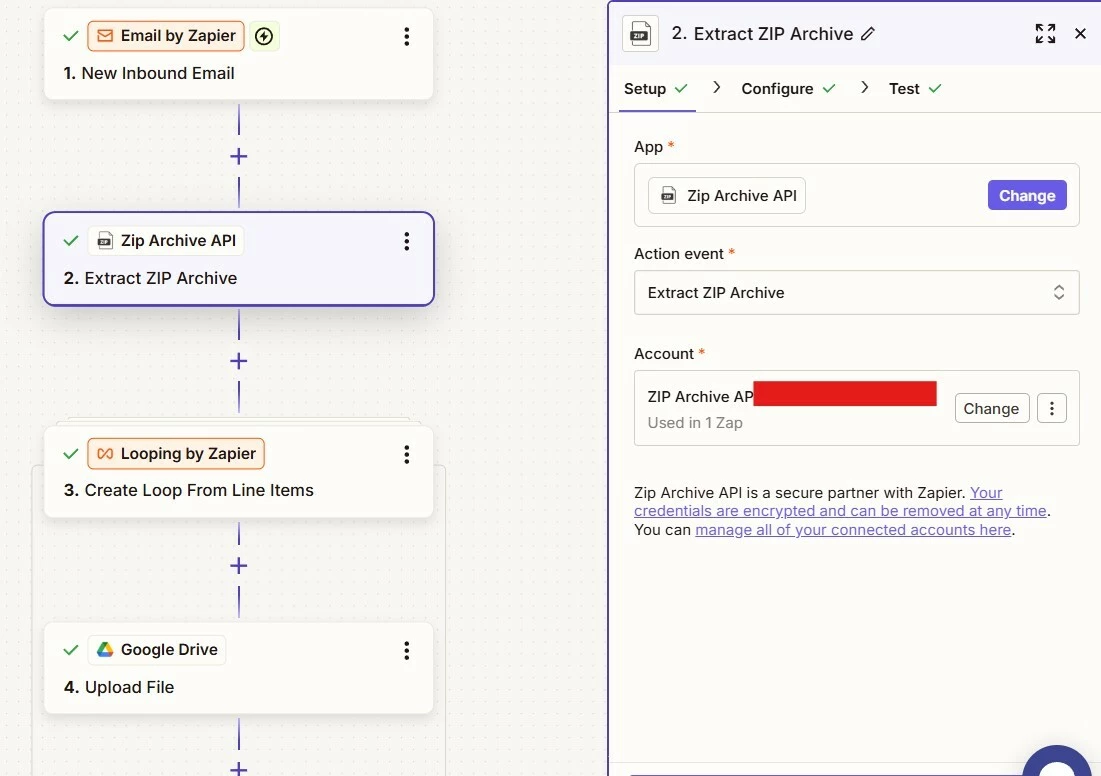Image resolution: width=1101 pixels, height=776 pixels.
Task: Close the Extract ZIP Archive panel
Action: click(1081, 33)
